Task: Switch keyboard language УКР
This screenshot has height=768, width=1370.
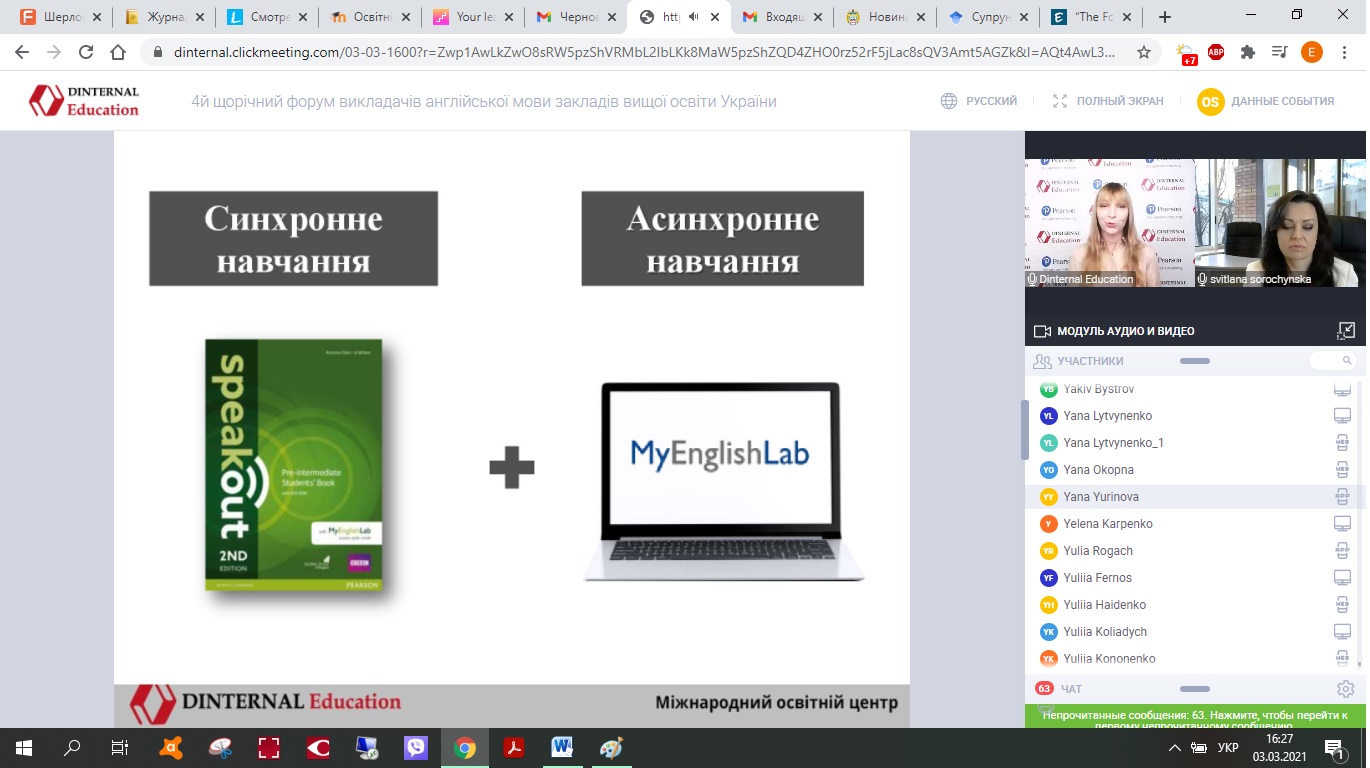Action: 1228,748
